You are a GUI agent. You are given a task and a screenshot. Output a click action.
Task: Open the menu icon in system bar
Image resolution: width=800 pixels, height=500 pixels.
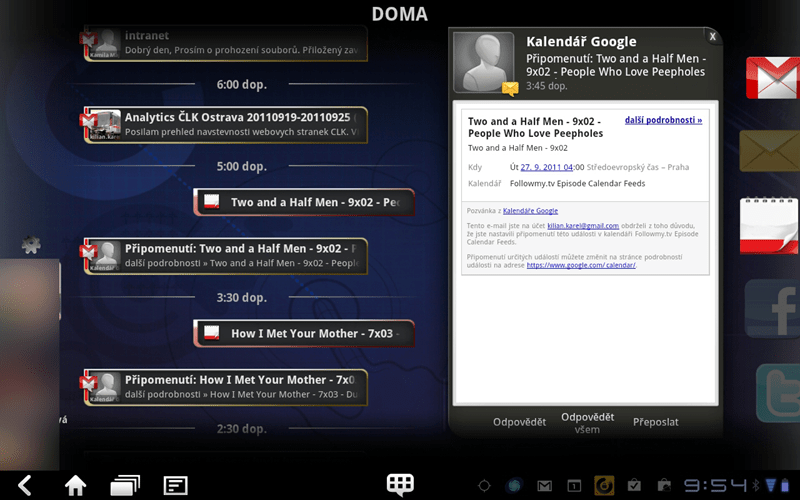(176, 485)
